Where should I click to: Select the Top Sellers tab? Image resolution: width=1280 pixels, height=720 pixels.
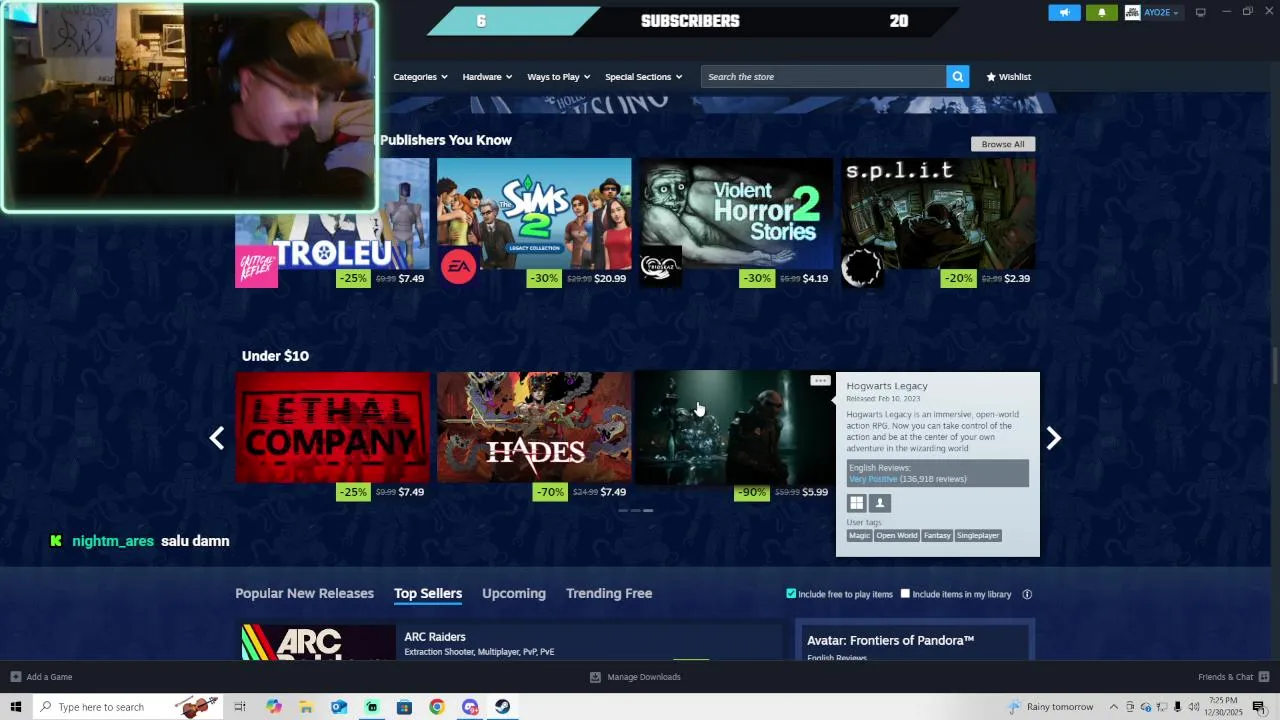[428, 593]
